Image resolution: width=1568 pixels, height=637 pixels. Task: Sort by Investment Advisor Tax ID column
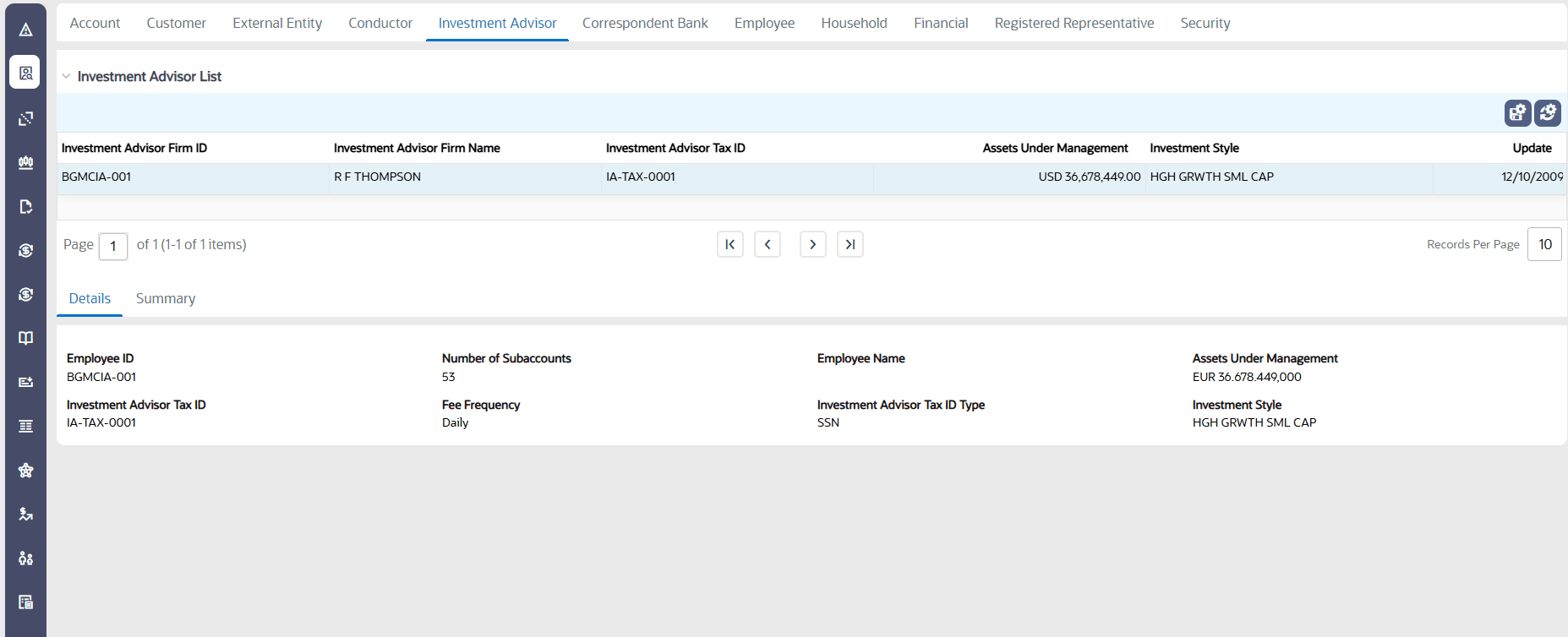tap(675, 148)
